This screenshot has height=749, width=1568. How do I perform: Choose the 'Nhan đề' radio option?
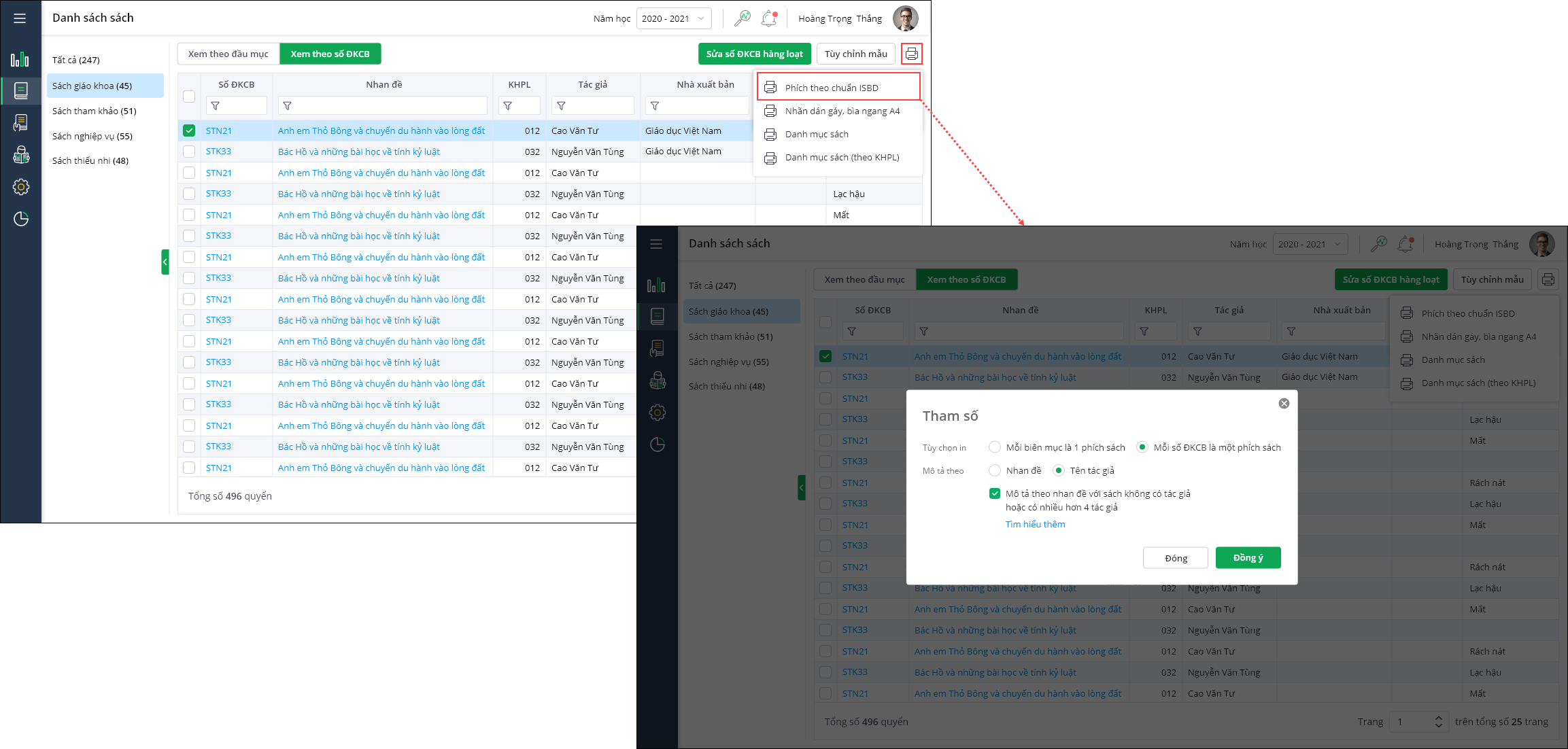click(995, 470)
